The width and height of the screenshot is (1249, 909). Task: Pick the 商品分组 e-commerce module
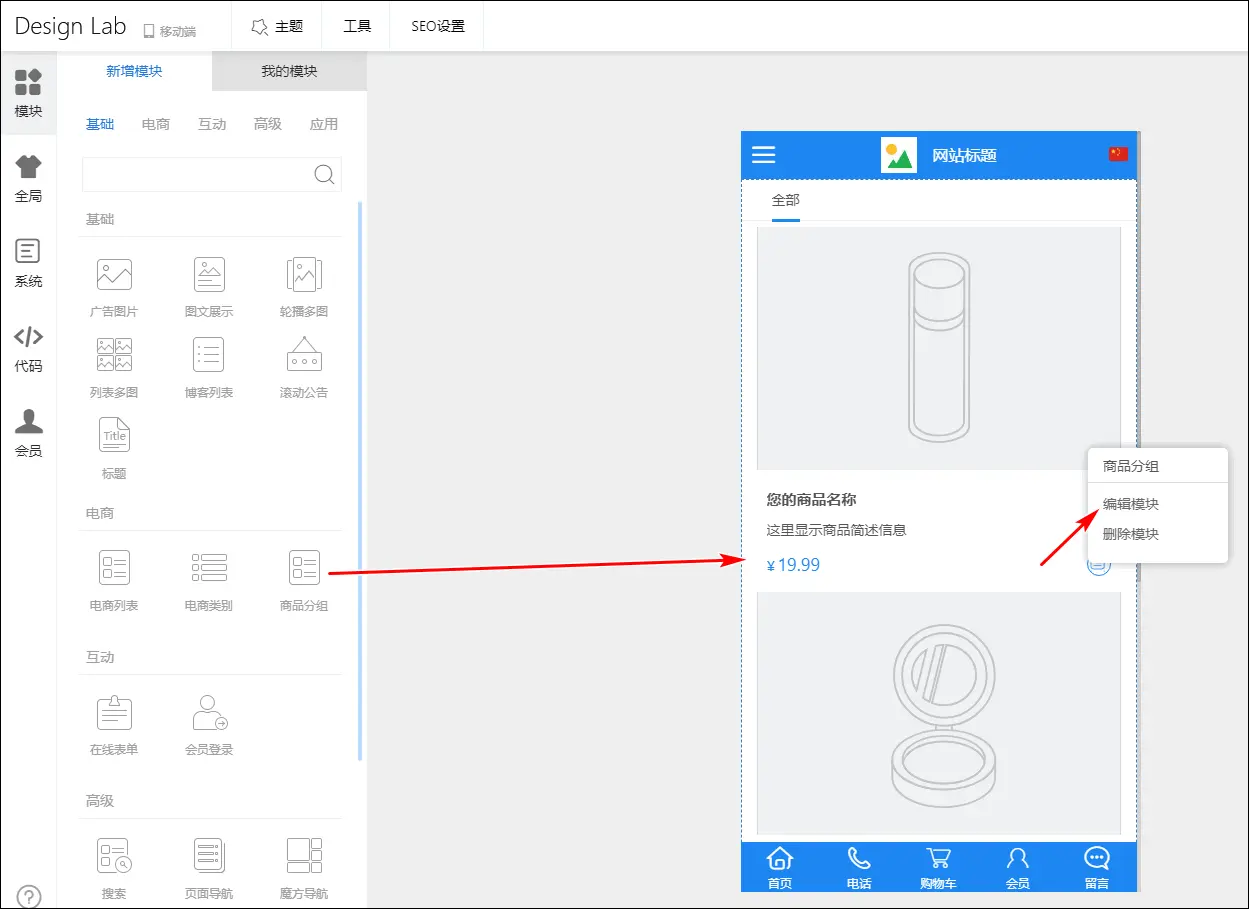(304, 569)
